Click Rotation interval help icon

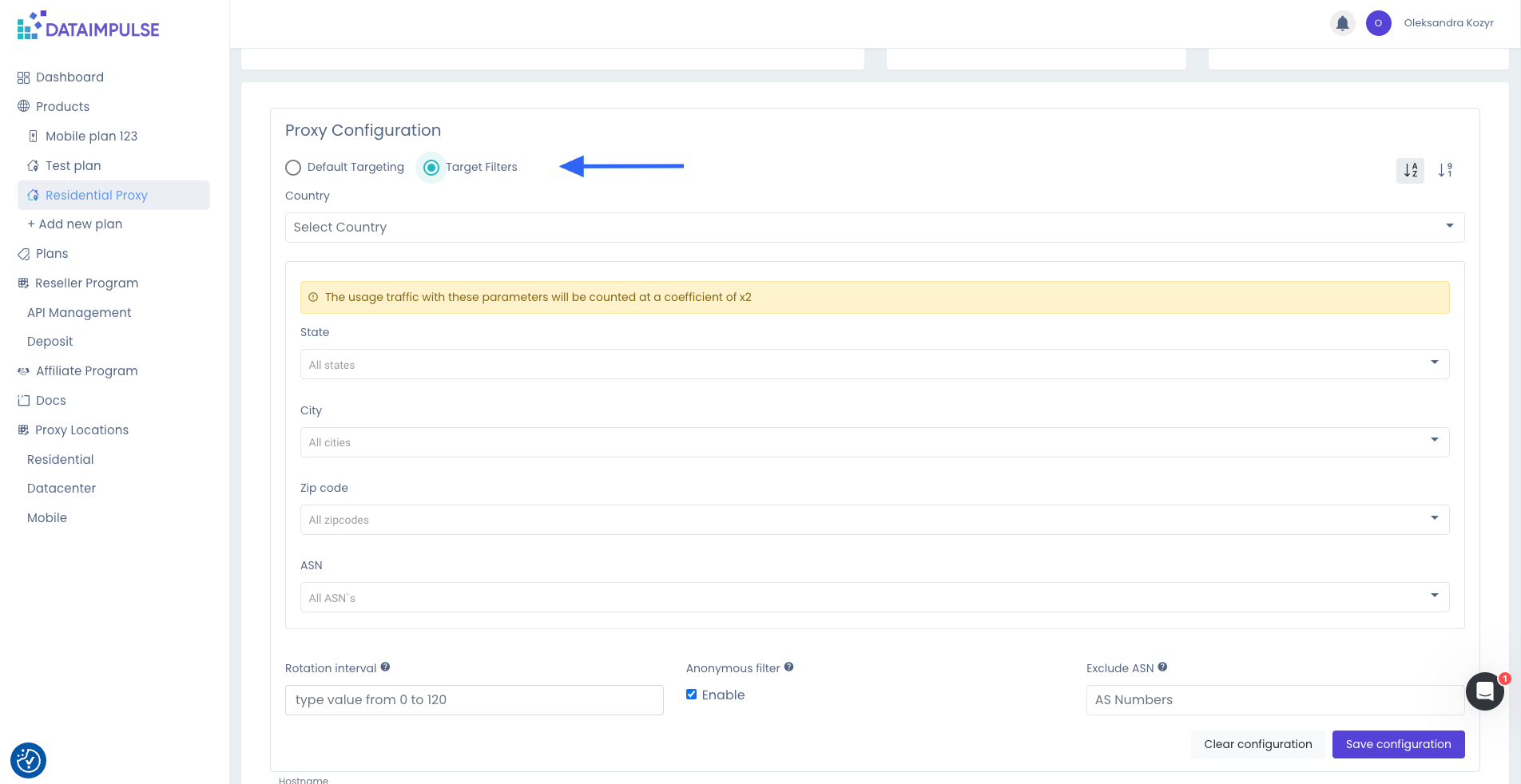(x=385, y=667)
